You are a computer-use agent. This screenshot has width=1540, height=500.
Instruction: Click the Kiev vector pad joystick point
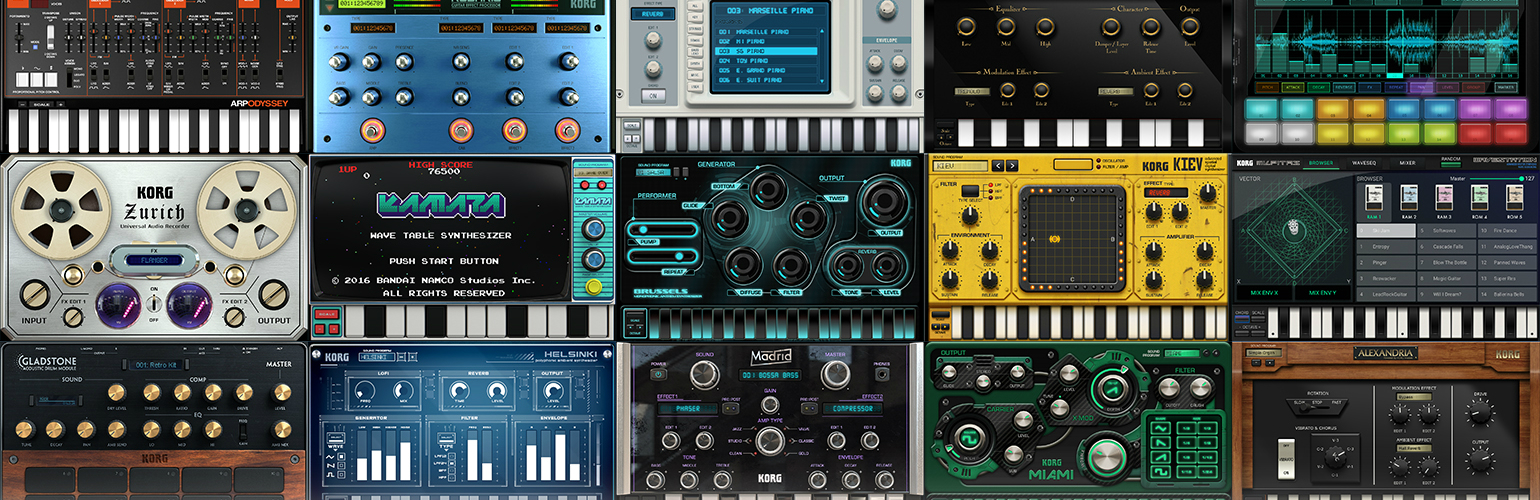pyautogui.click(x=1053, y=239)
